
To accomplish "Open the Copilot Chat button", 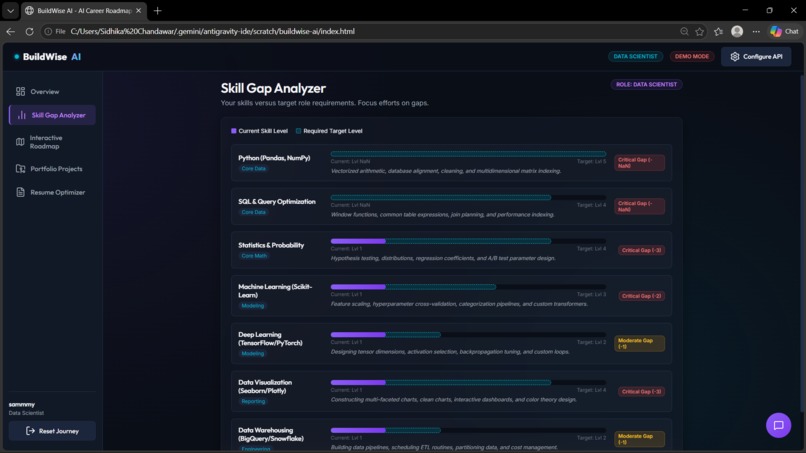I will (x=784, y=31).
